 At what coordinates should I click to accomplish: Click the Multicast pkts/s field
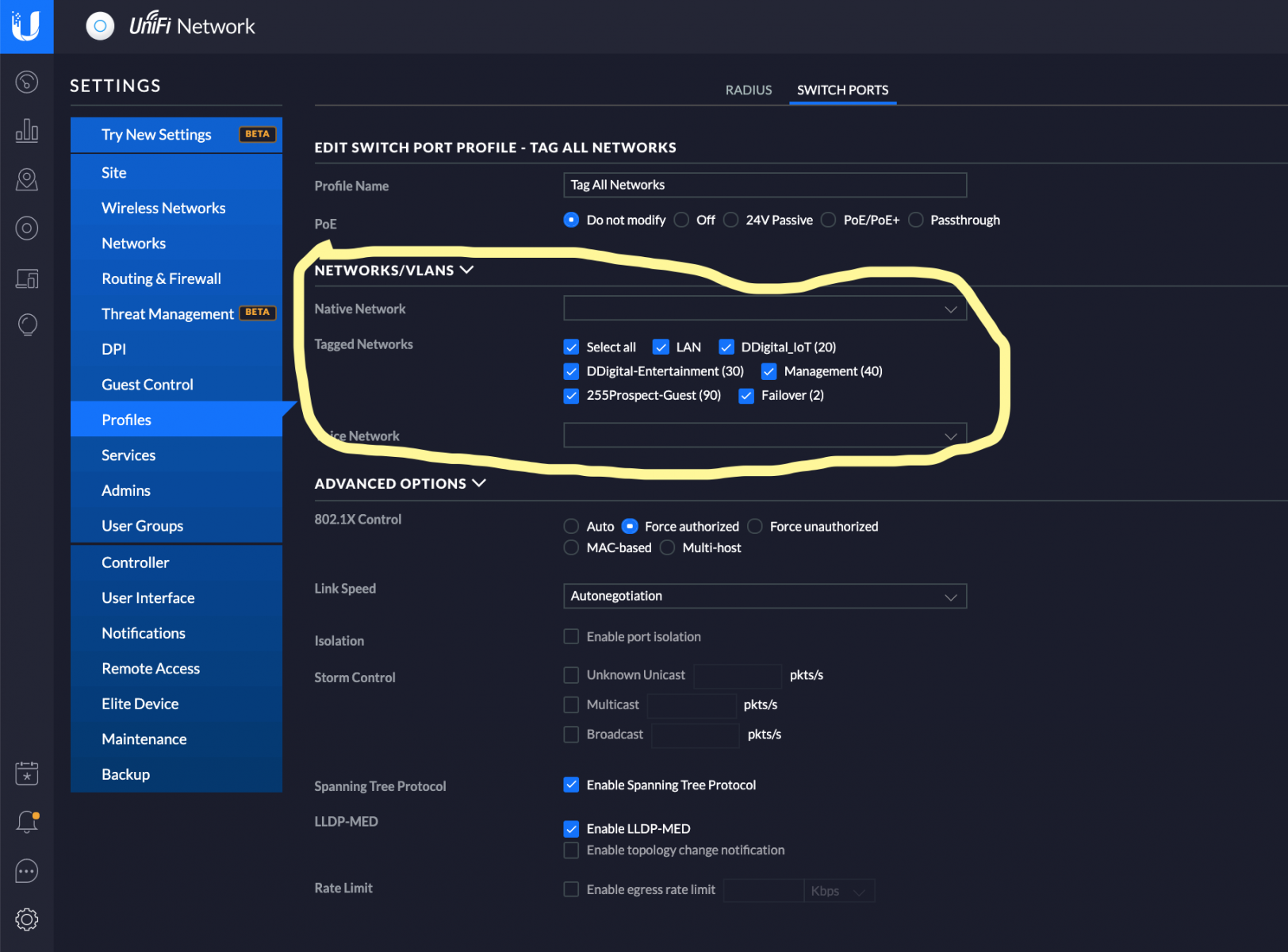tap(692, 705)
